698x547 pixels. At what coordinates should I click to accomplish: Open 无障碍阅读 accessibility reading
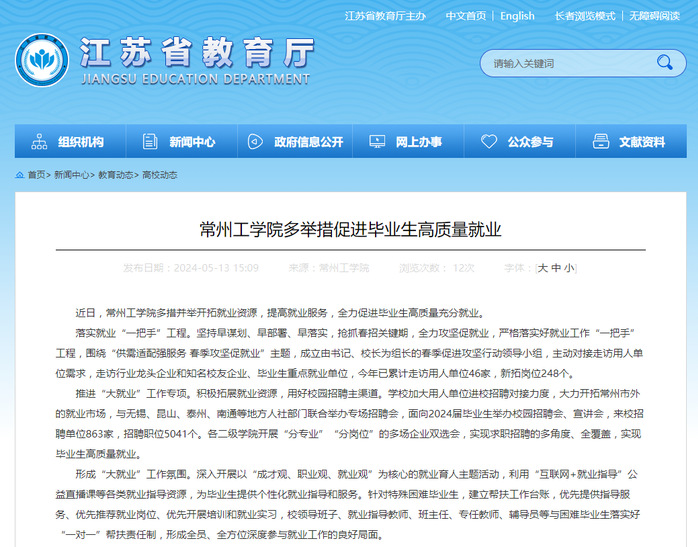(x=654, y=16)
